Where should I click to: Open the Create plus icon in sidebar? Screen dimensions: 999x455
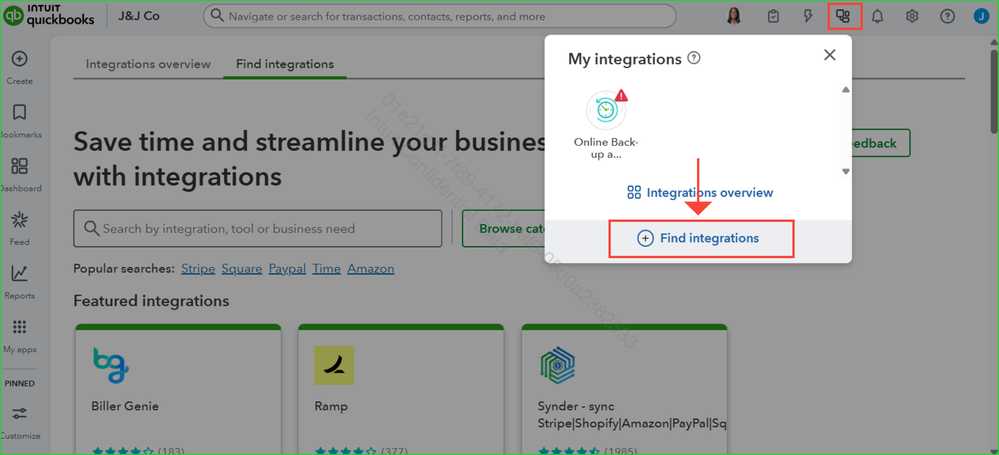[x=20, y=59]
